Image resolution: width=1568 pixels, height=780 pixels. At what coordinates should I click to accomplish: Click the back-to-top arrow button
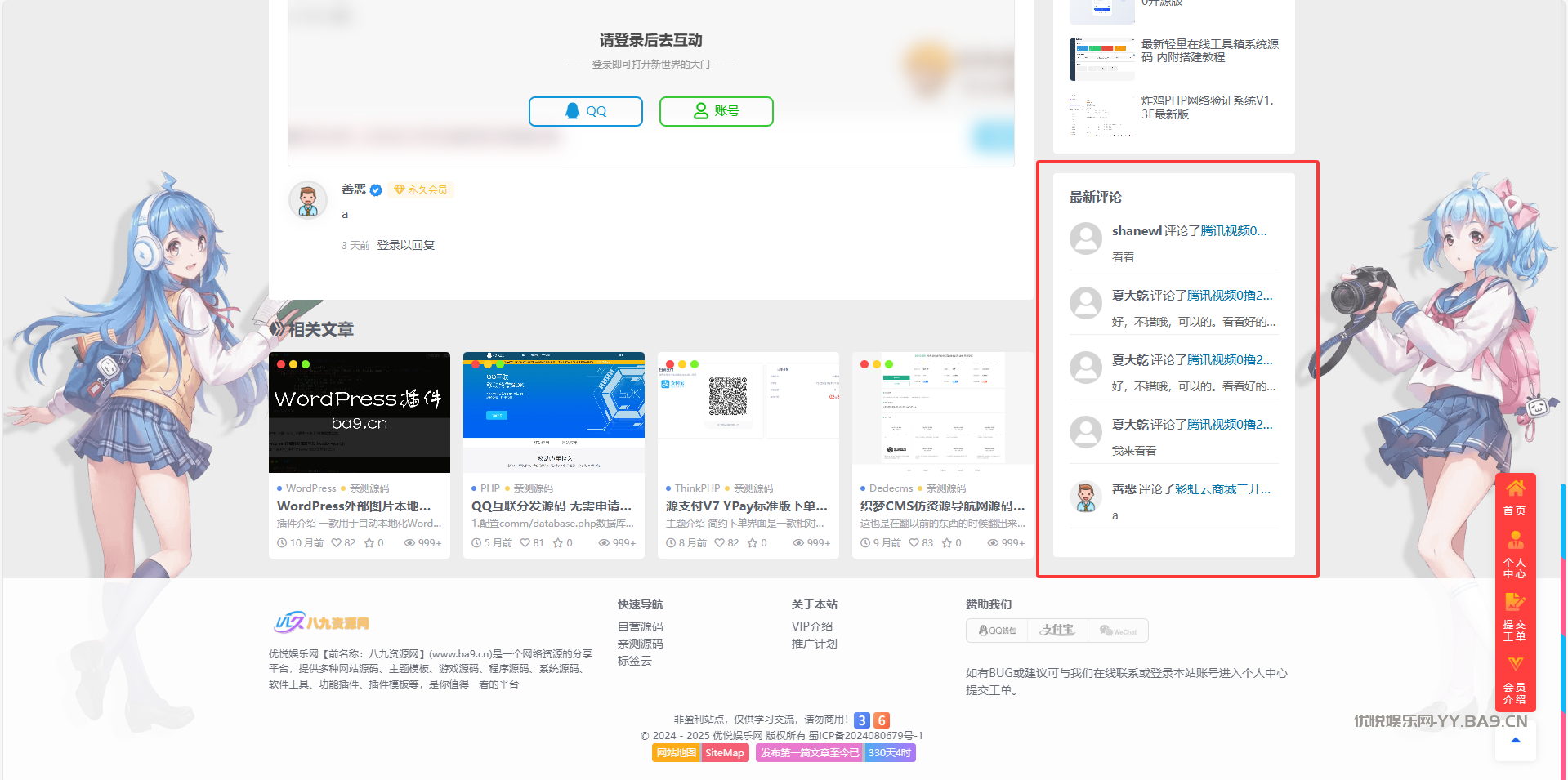(x=1515, y=741)
